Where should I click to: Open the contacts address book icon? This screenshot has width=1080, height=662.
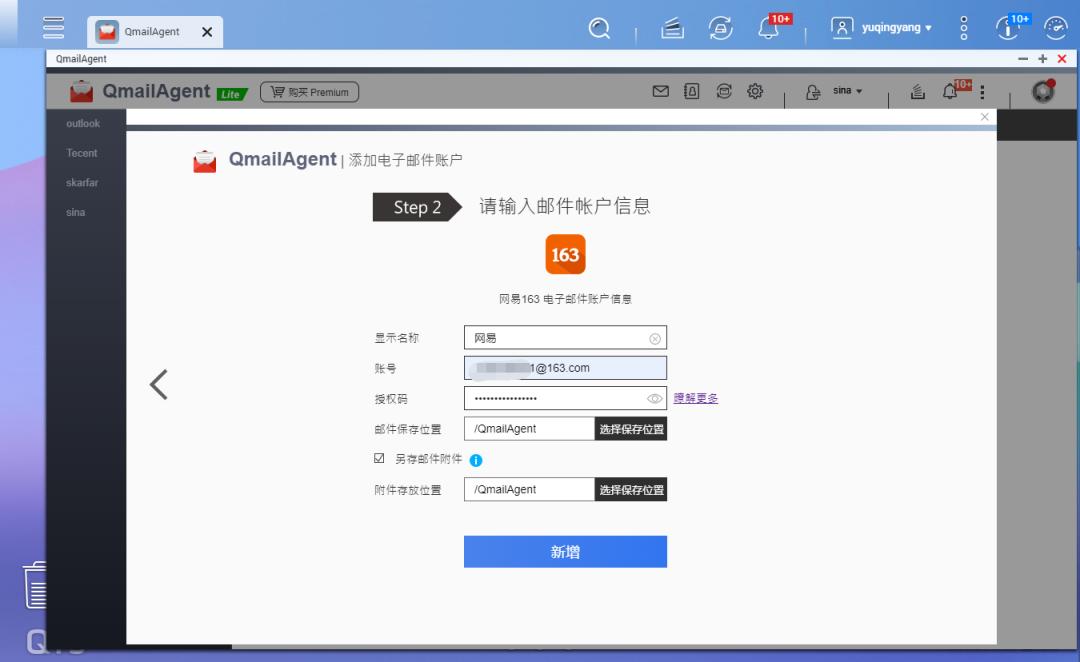tap(691, 91)
